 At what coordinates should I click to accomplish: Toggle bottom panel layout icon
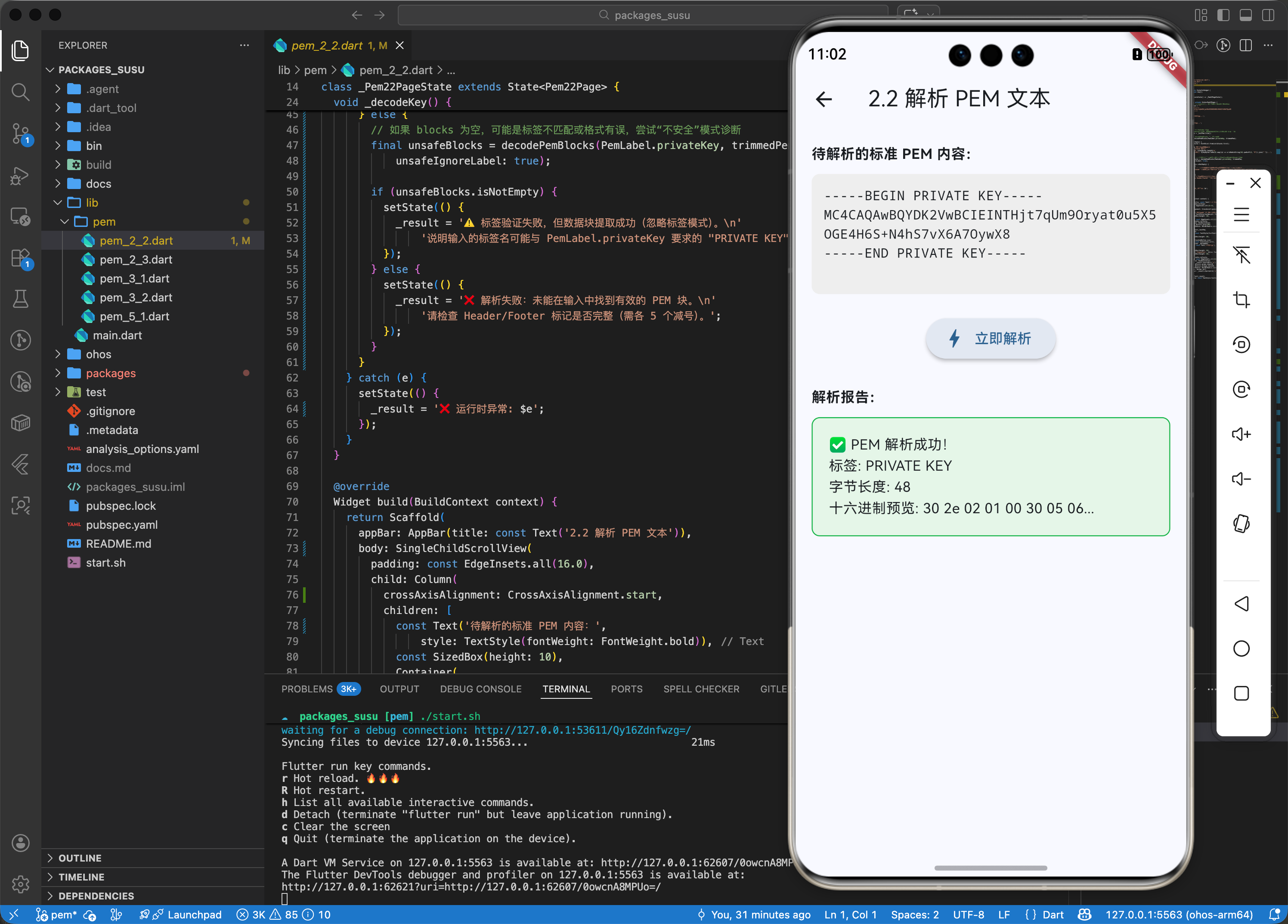tap(1245, 16)
